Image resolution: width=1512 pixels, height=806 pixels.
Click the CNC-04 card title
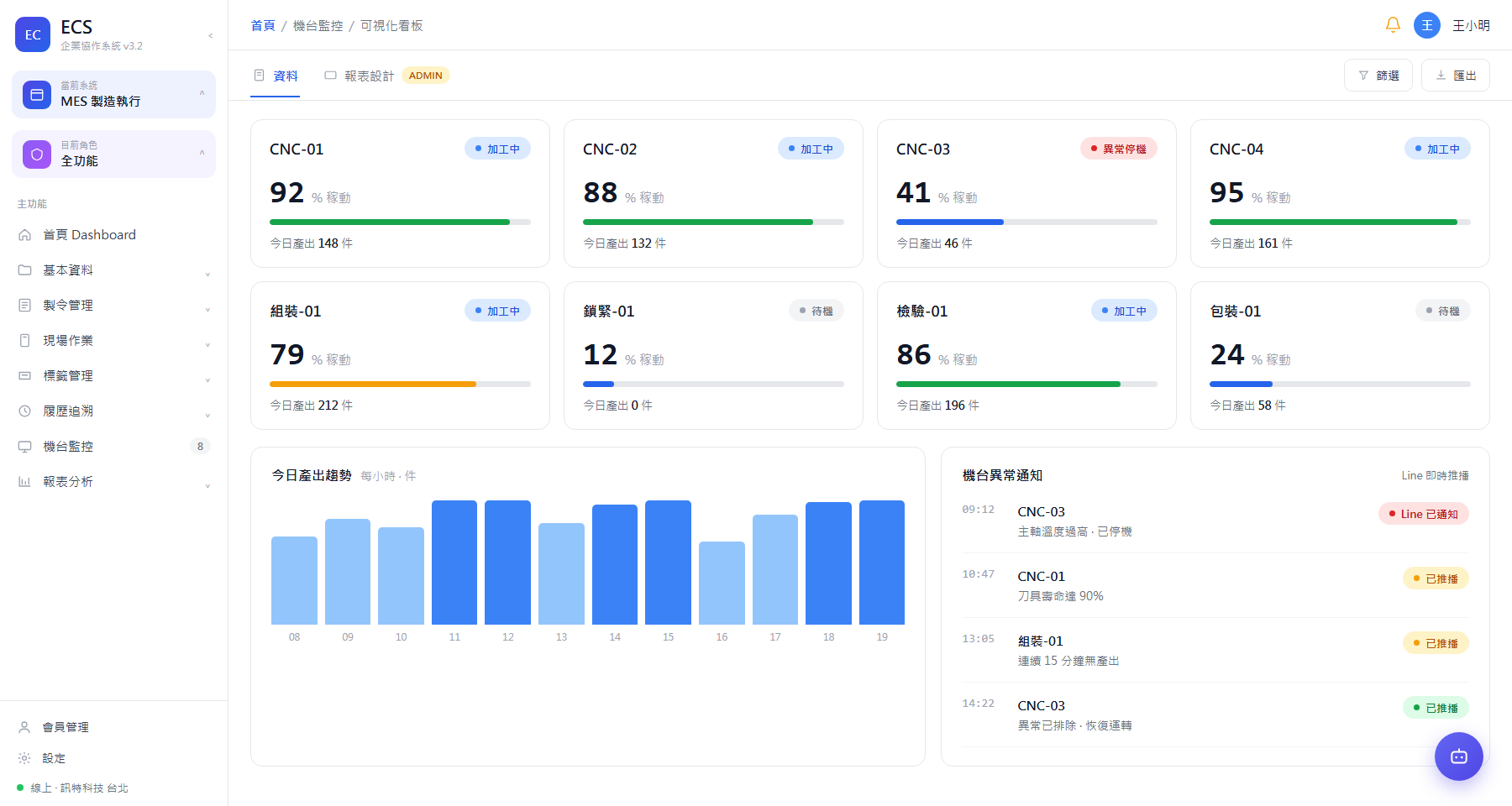click(1236, 149)
